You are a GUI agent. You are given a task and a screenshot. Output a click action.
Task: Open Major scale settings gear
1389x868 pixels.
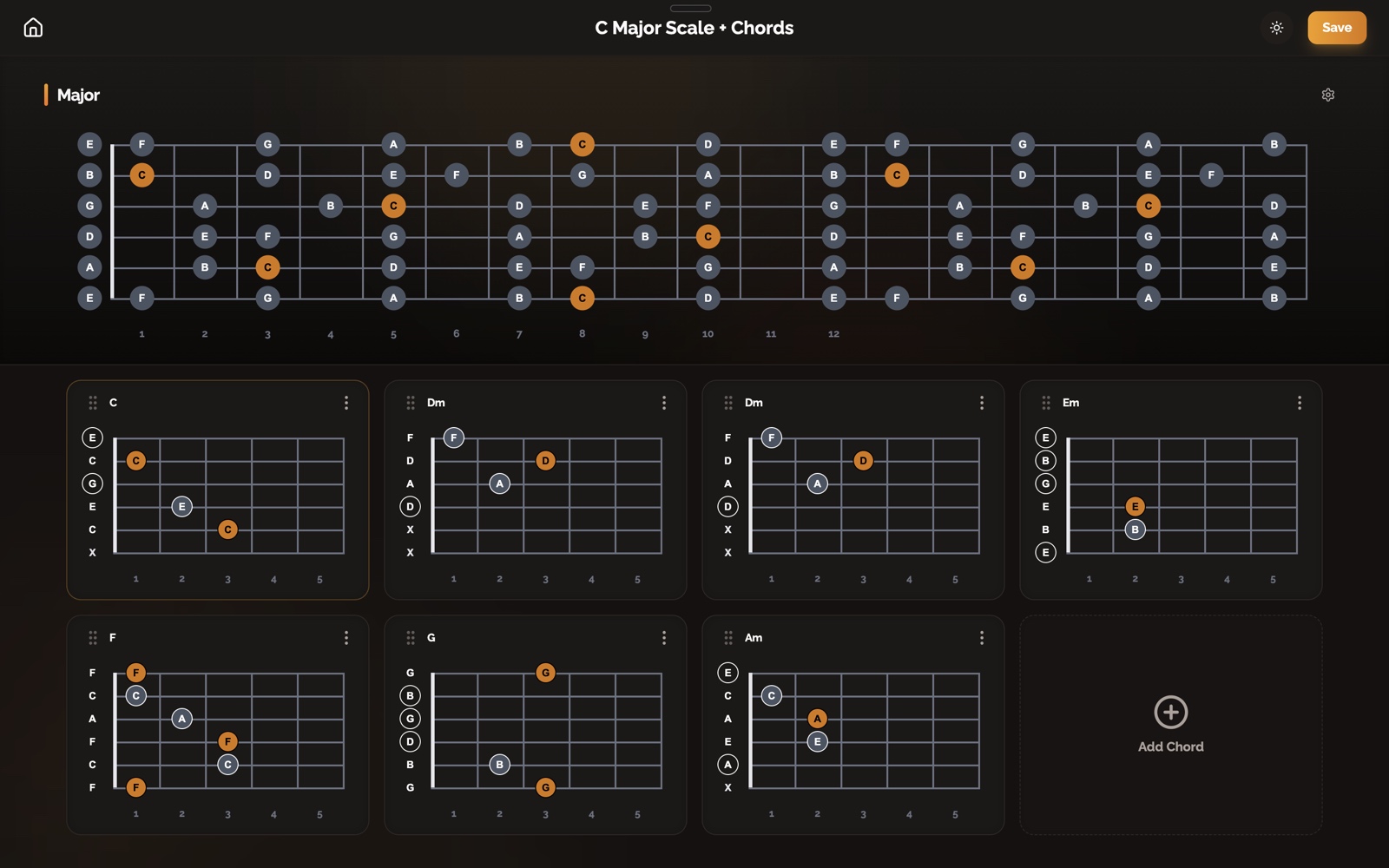pyautogui.click(x=1327, y=95)
